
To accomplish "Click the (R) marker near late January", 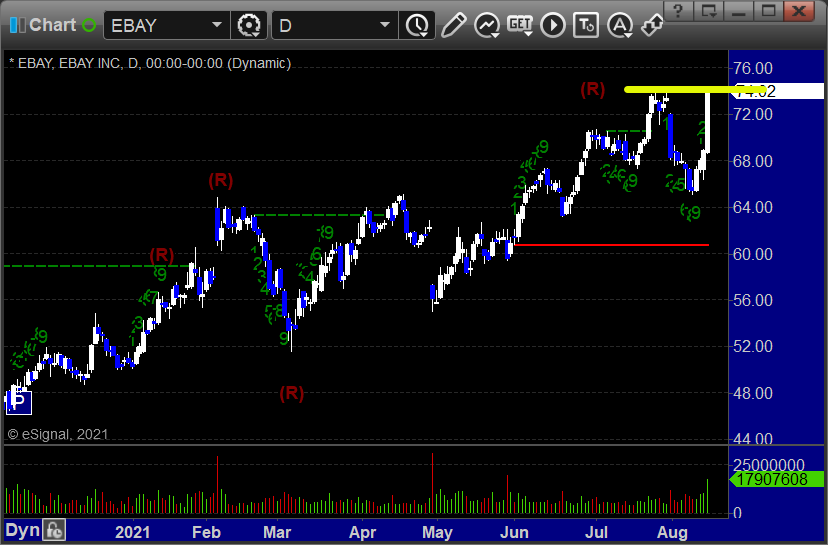I will click(x=162, y=256).
